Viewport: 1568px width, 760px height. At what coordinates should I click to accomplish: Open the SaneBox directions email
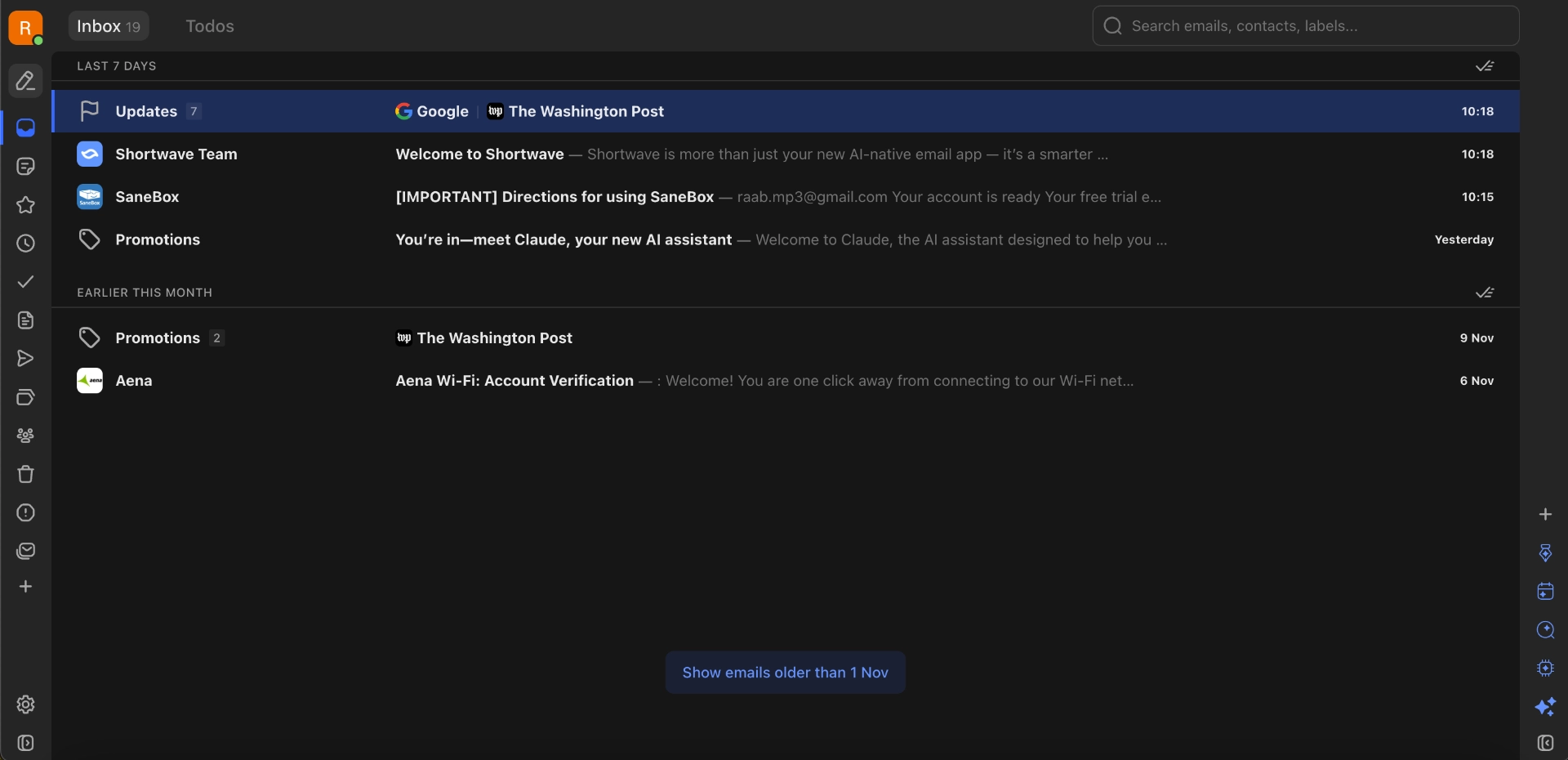pos(786,197)
